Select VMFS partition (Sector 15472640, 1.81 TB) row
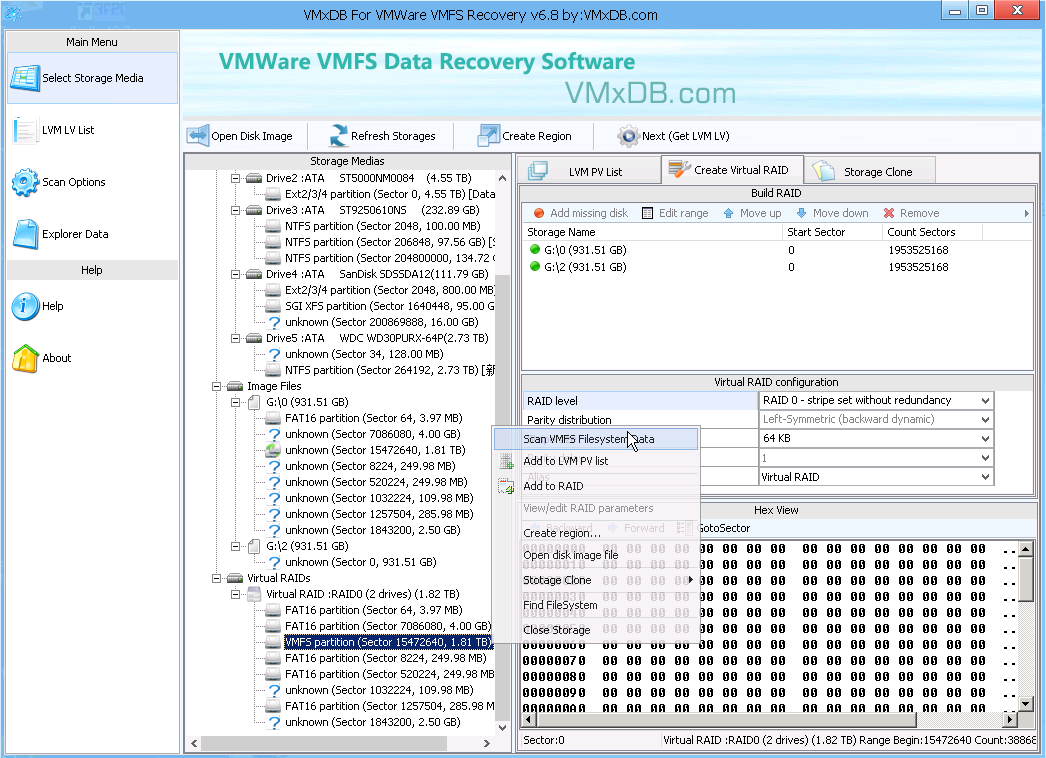 click(388, 643)
